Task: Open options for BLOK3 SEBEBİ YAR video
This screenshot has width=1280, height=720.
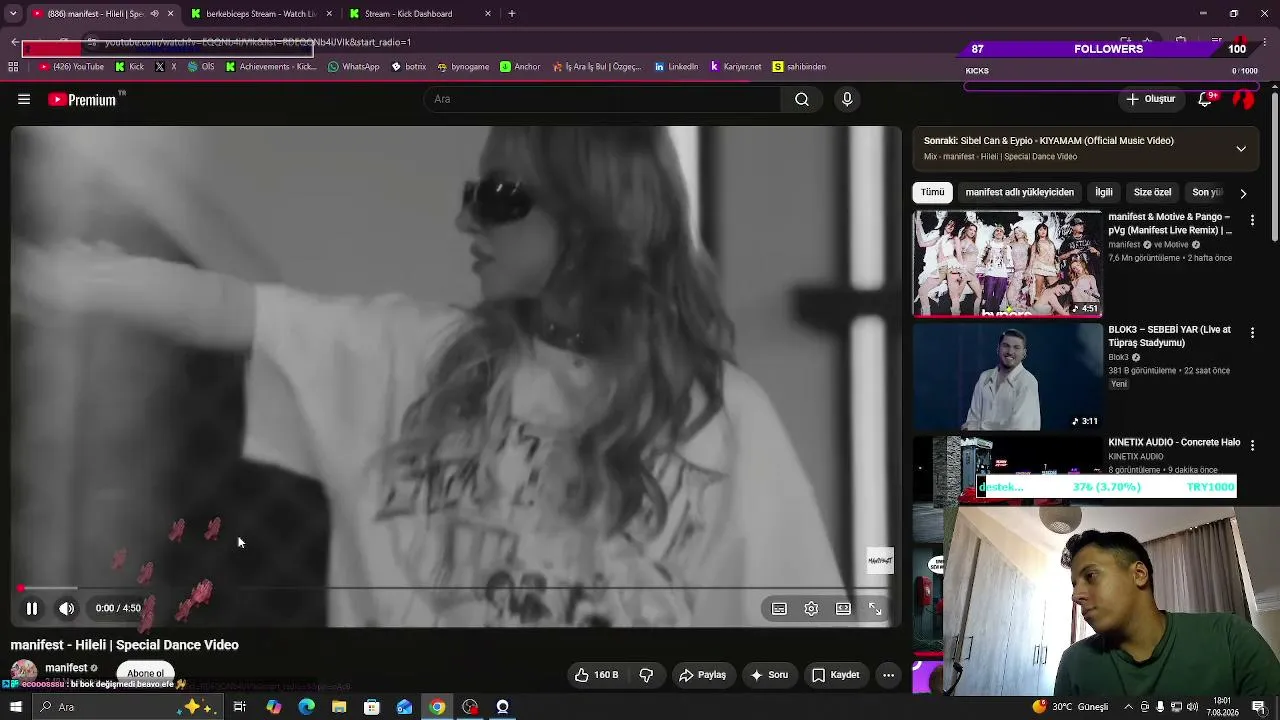Action: tap(1252, 333)
